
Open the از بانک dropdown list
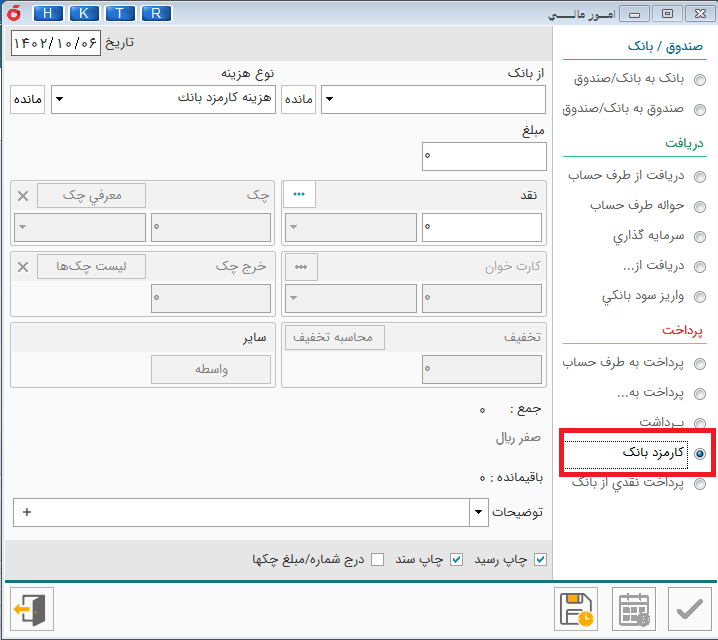329,100
